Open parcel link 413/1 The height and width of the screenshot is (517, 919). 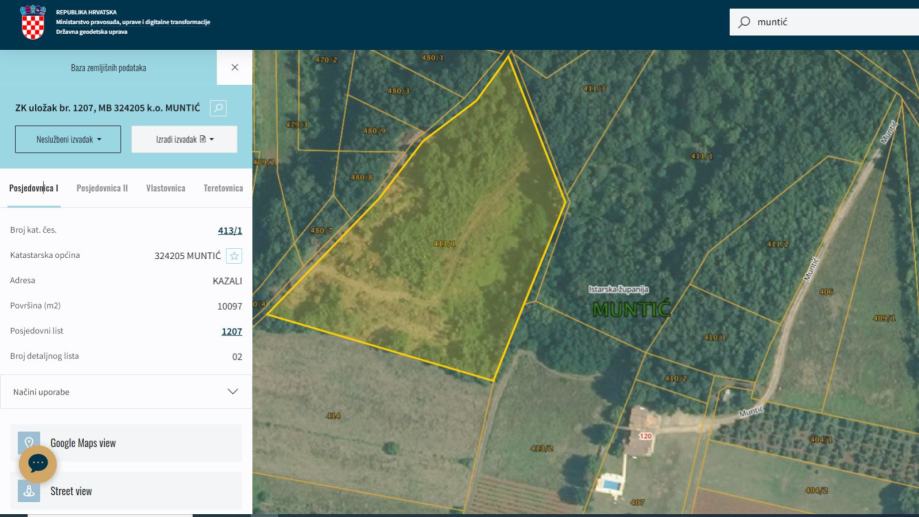pyautogui.click(x=230, y=230)
